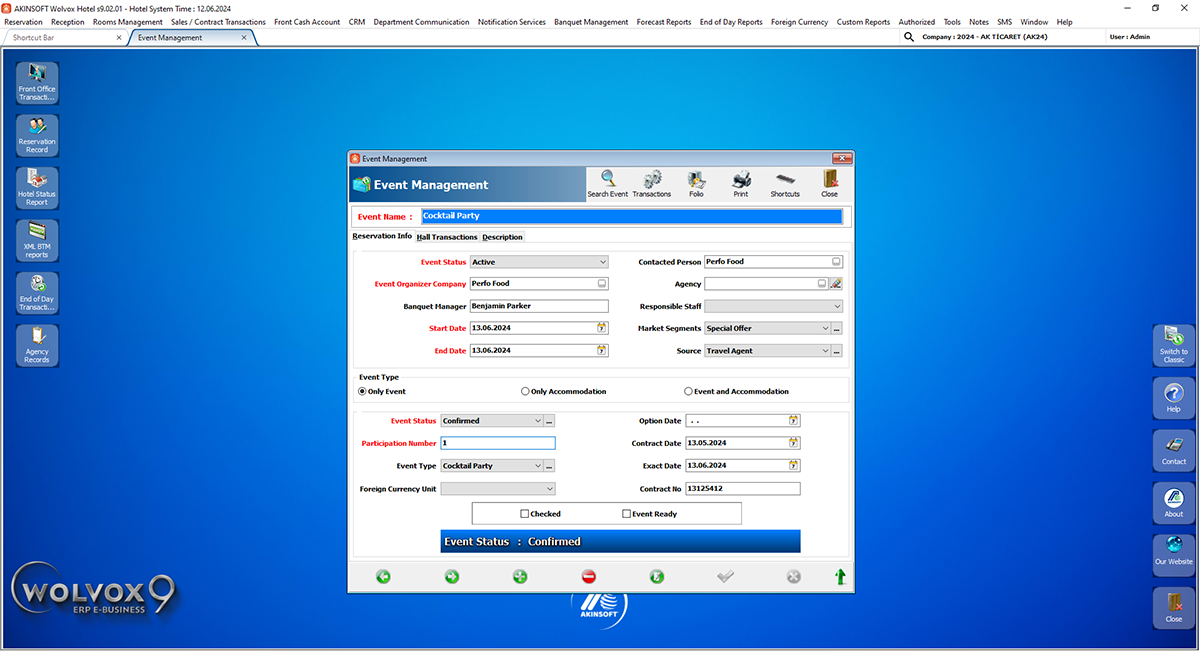Open Help from right sidebar
This screenshot has width=1200, height=653.
(x=1173, y=398)
